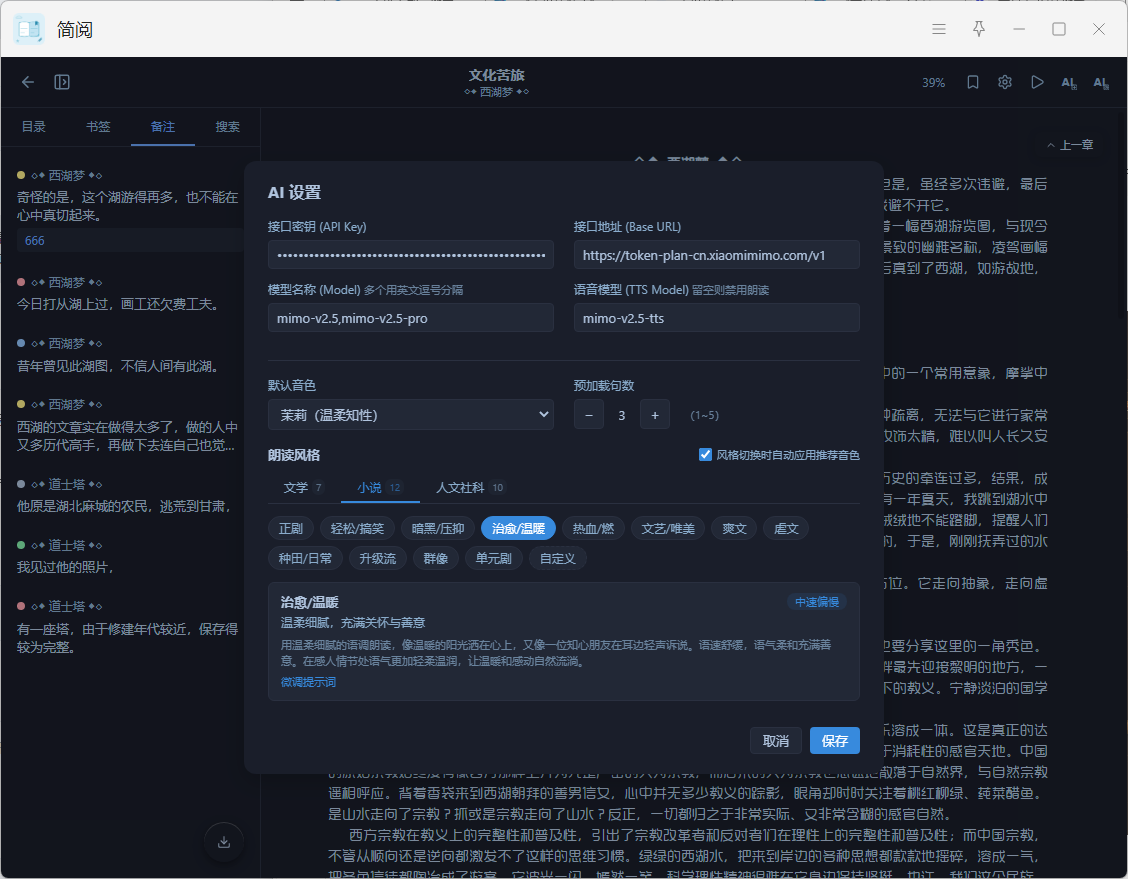Click the 保存 button
This screenshot has height=879, width=1128.
(x=834, y=741)
